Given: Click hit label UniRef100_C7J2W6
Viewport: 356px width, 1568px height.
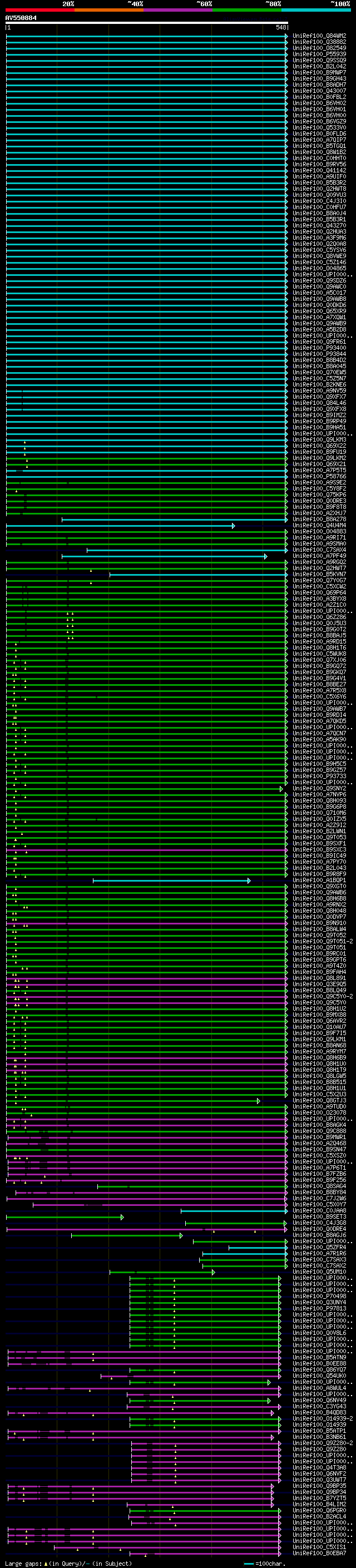Looking at the screenshot, I should (319, 1198).
